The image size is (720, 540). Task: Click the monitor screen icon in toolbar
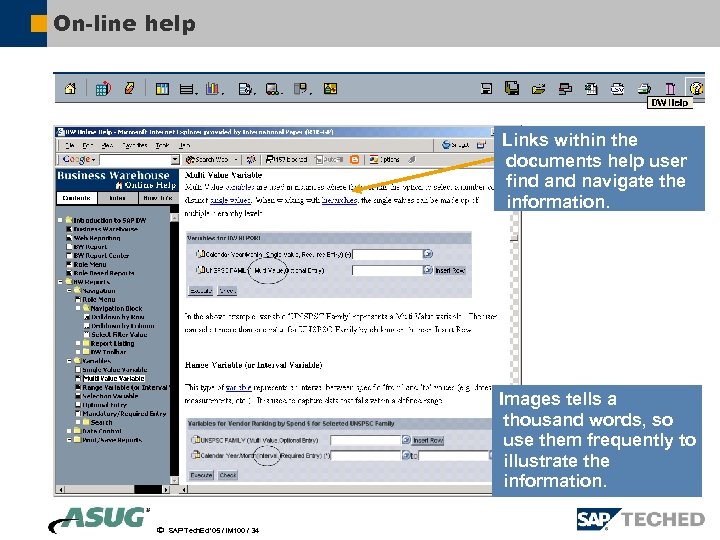coord(272,89)
